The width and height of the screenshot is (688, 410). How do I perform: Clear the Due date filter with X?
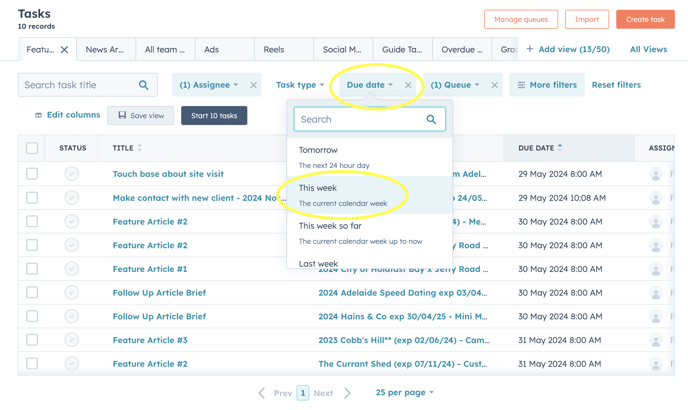[408, 85]
